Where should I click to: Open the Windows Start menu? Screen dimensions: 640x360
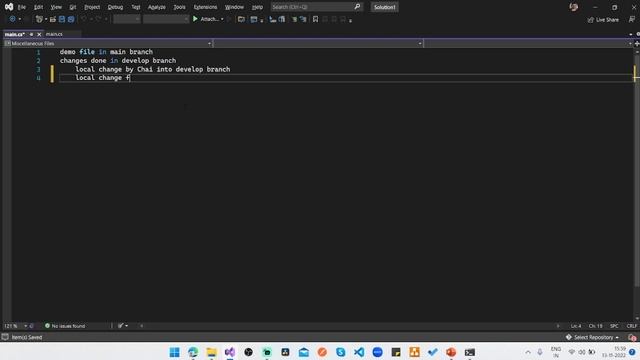point(174,352)
